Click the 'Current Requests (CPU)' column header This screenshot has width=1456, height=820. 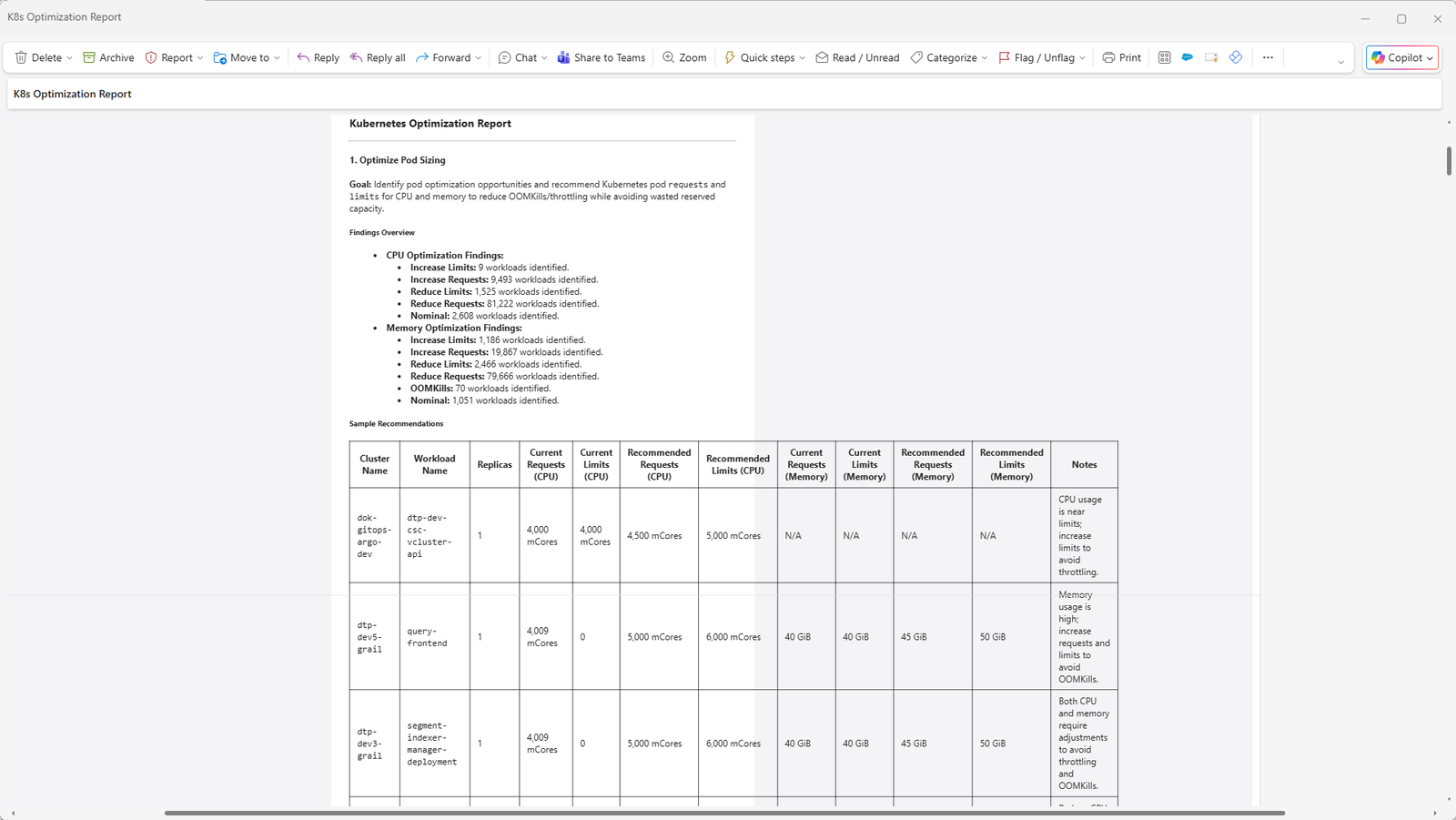(x=546, y=465)
